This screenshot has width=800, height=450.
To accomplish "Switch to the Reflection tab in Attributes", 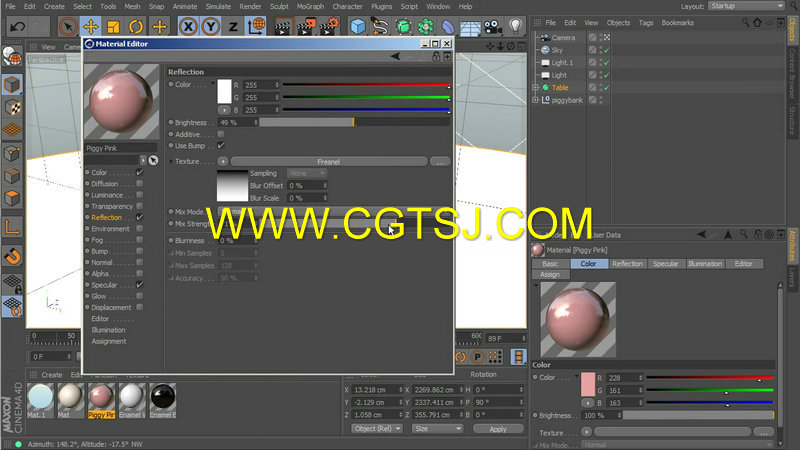I will (x=627, y=264).
